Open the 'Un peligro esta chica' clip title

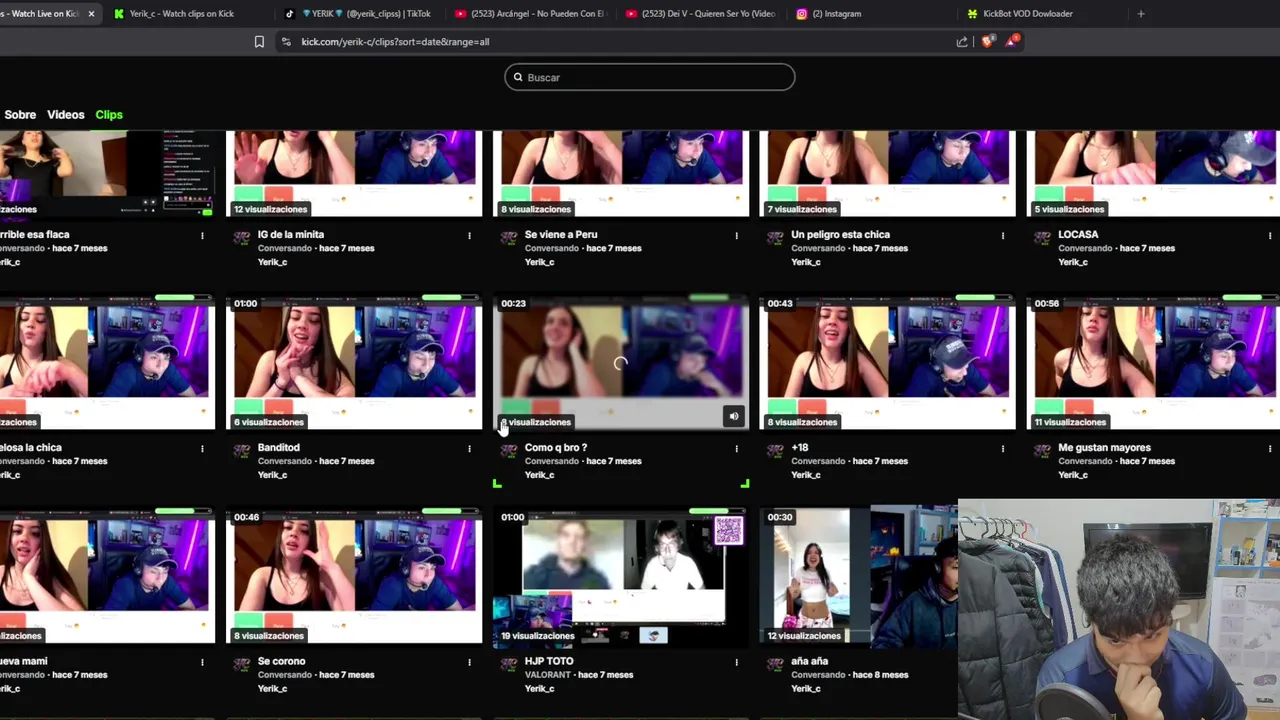click(840, 235)
